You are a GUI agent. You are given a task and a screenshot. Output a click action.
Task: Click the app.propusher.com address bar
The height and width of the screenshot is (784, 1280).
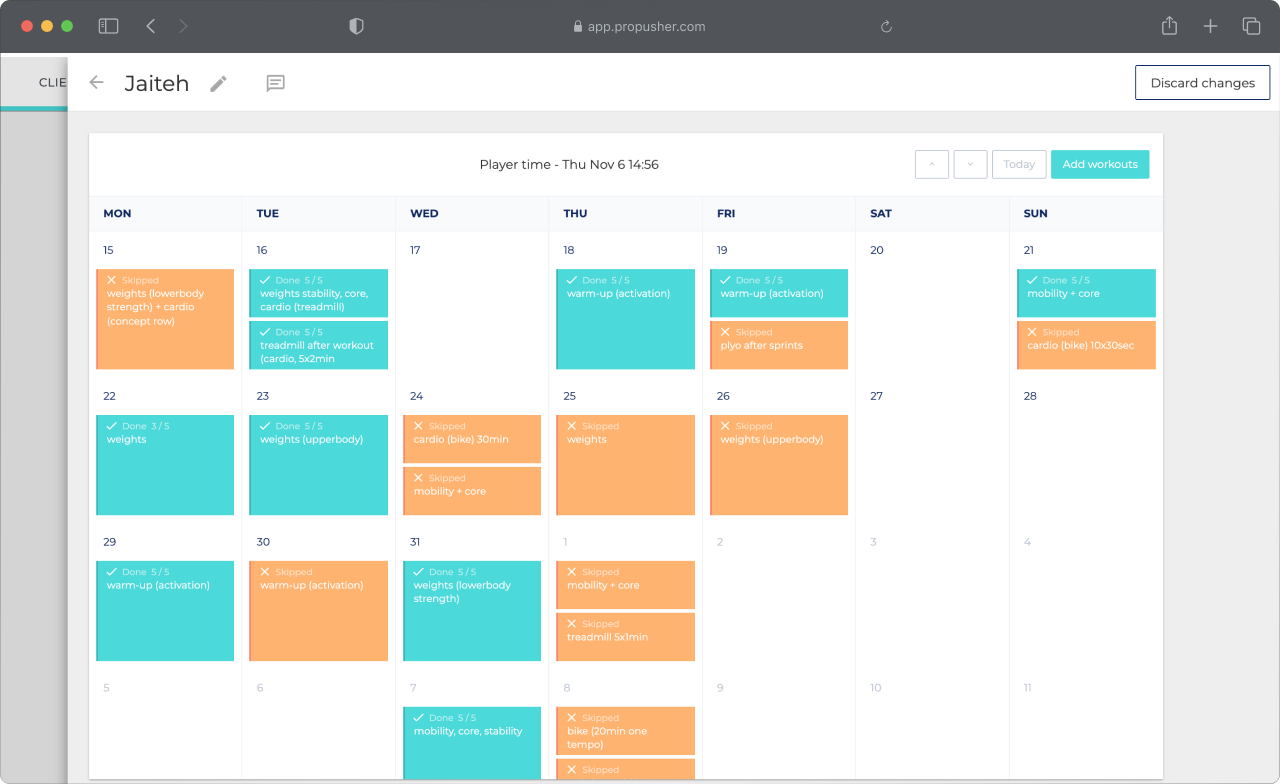click(640, 27)
